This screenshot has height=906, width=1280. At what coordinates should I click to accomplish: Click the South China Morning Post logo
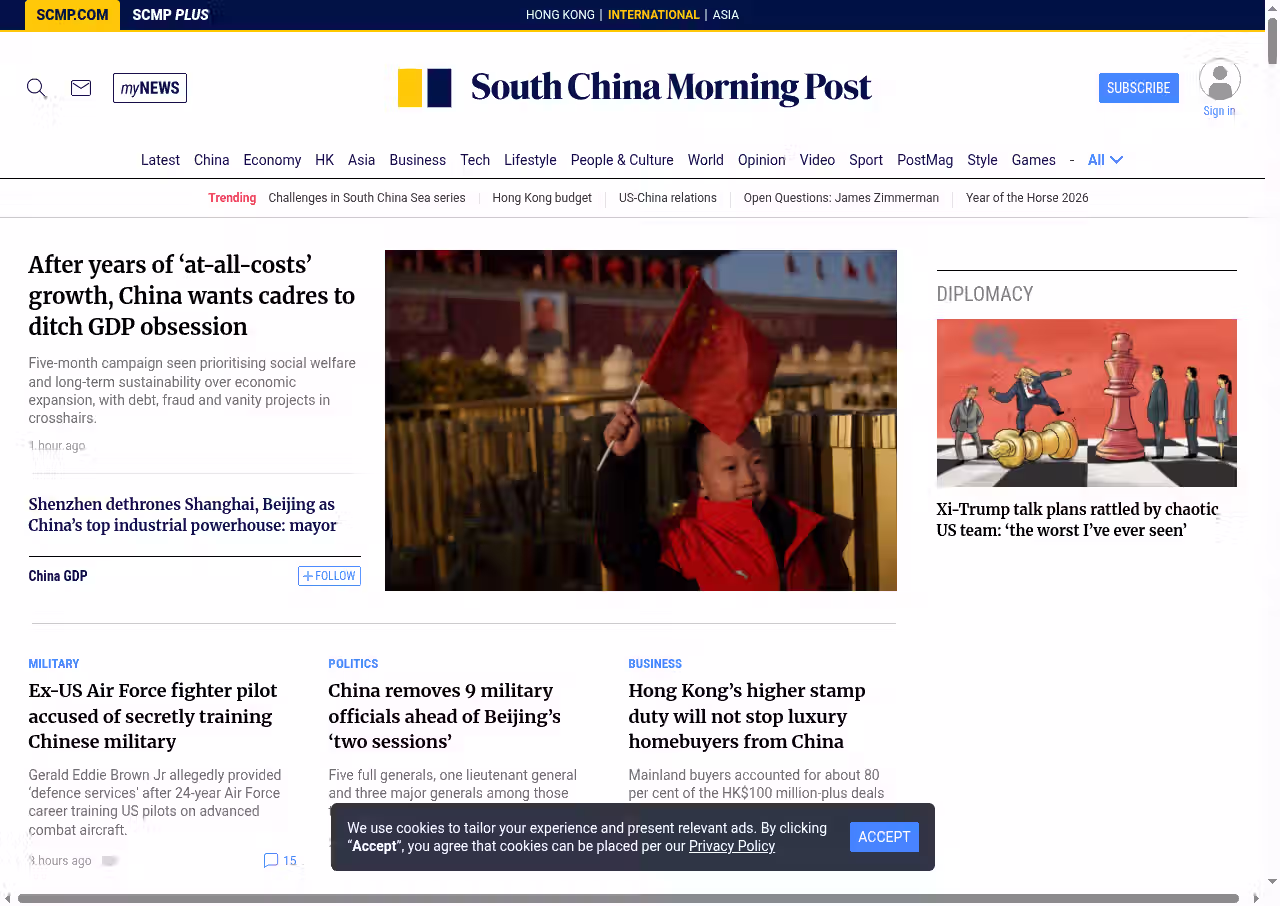(635, 88)
